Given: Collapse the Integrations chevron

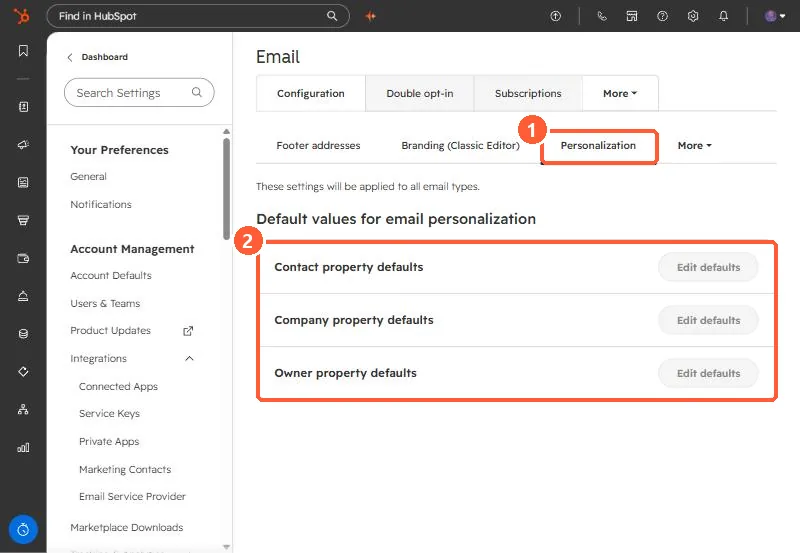Looking at the screenshot, I should tap(189, 358).
